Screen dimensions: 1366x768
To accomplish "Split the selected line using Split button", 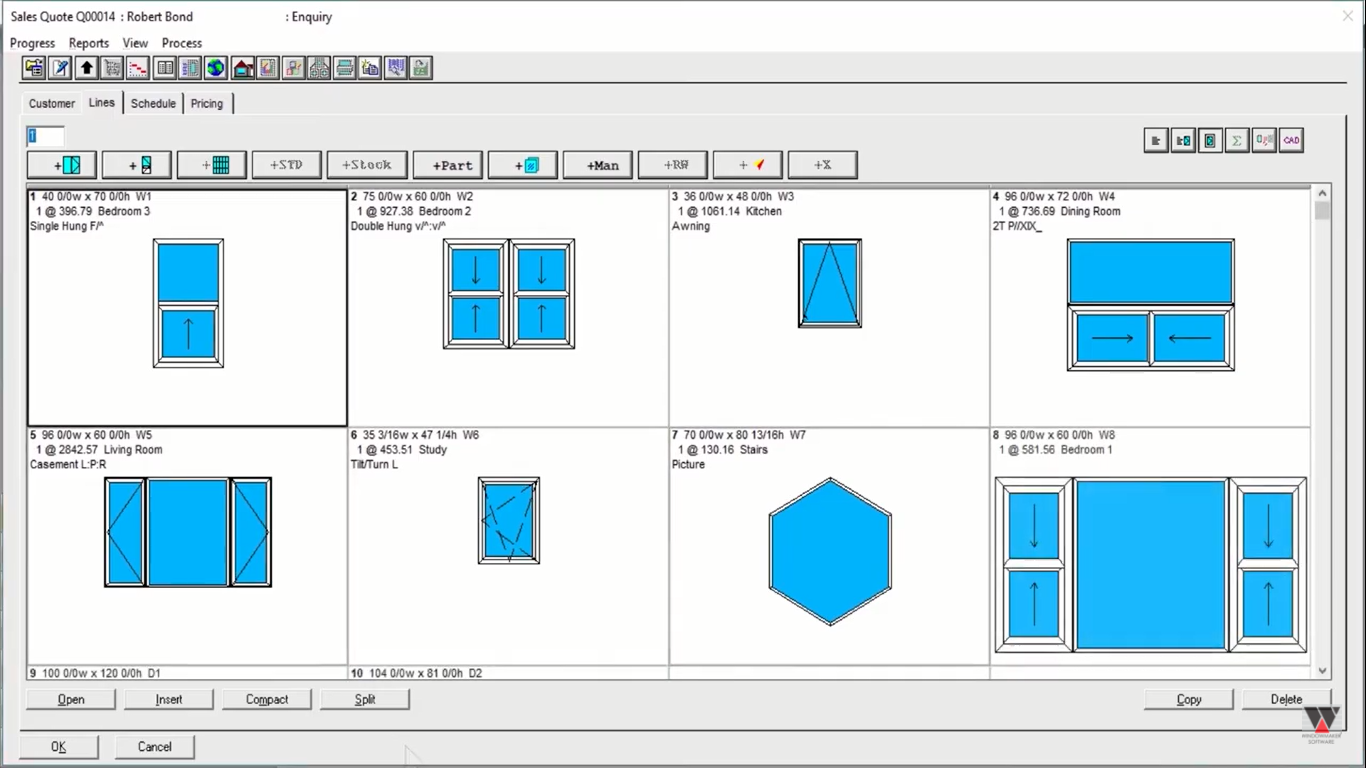I will [365, 698].
